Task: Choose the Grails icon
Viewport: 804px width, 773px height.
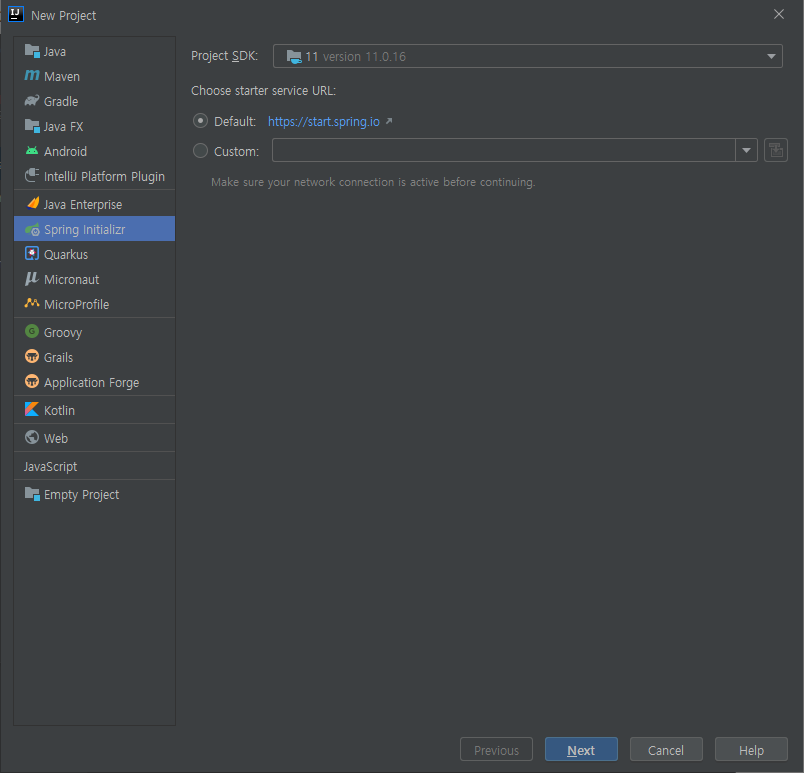Action: coord(32,356)
